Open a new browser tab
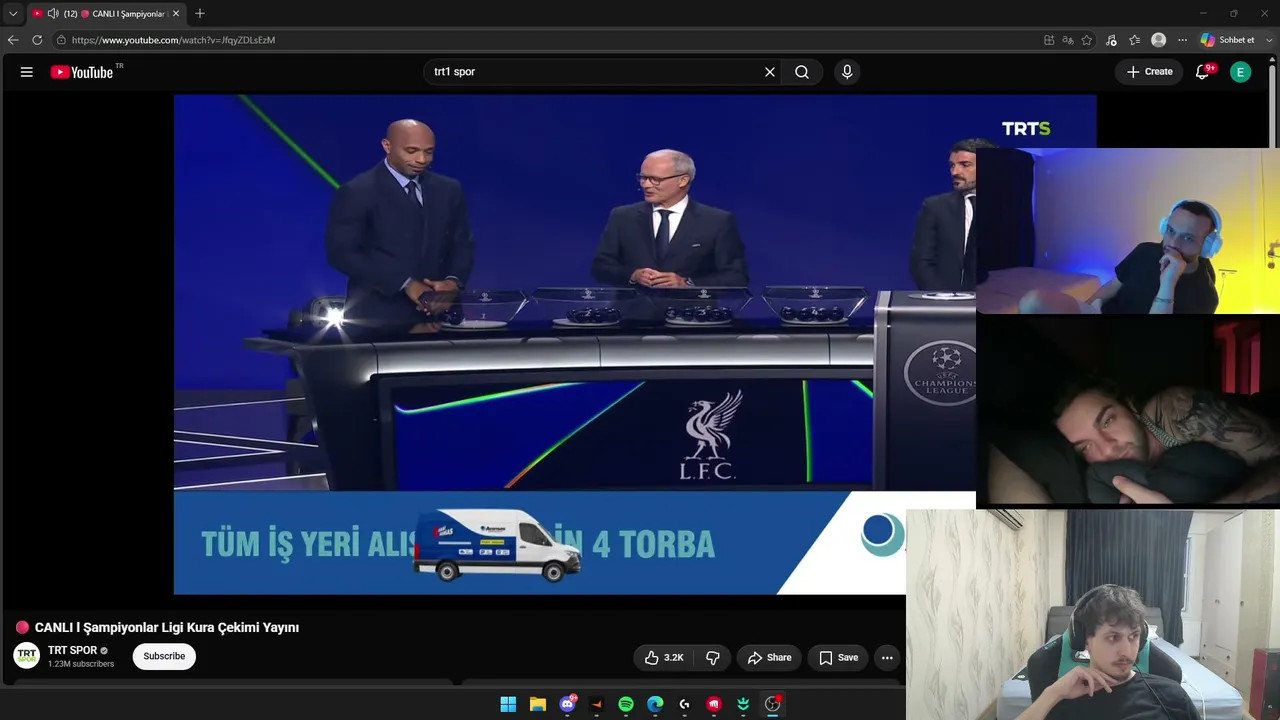 (x=200, y=14)
